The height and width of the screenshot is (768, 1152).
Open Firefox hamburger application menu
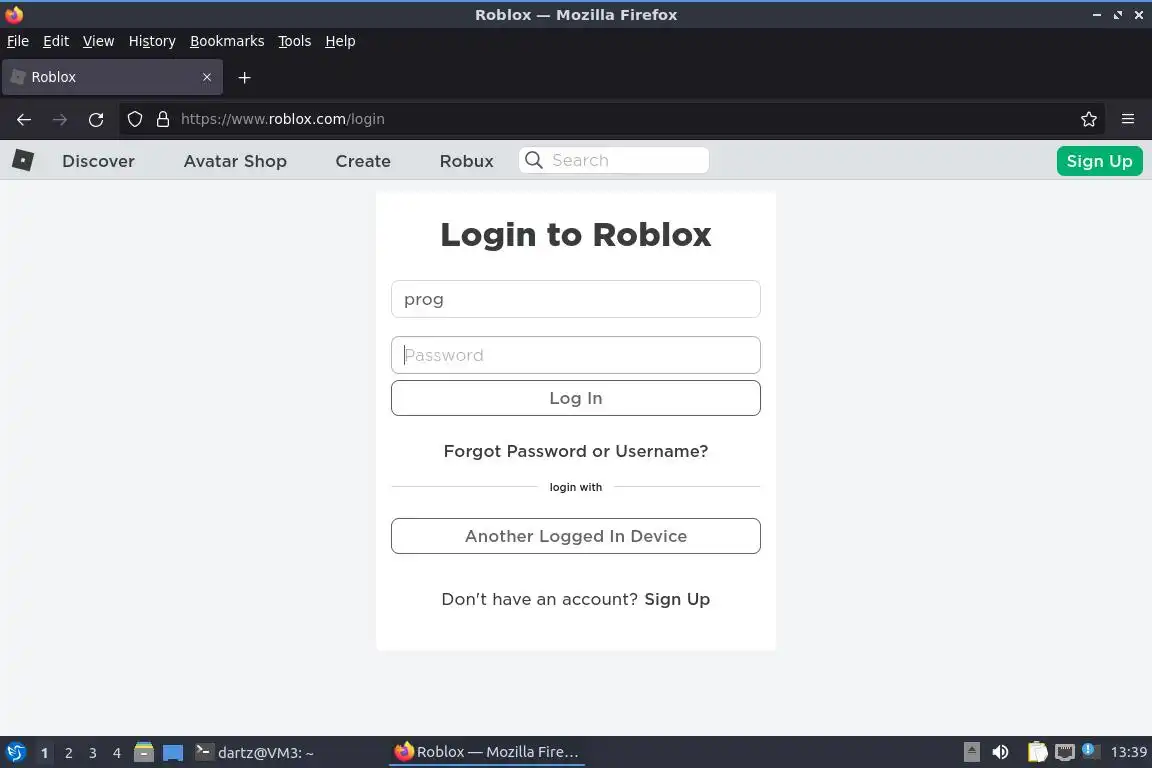(1128, 119)
